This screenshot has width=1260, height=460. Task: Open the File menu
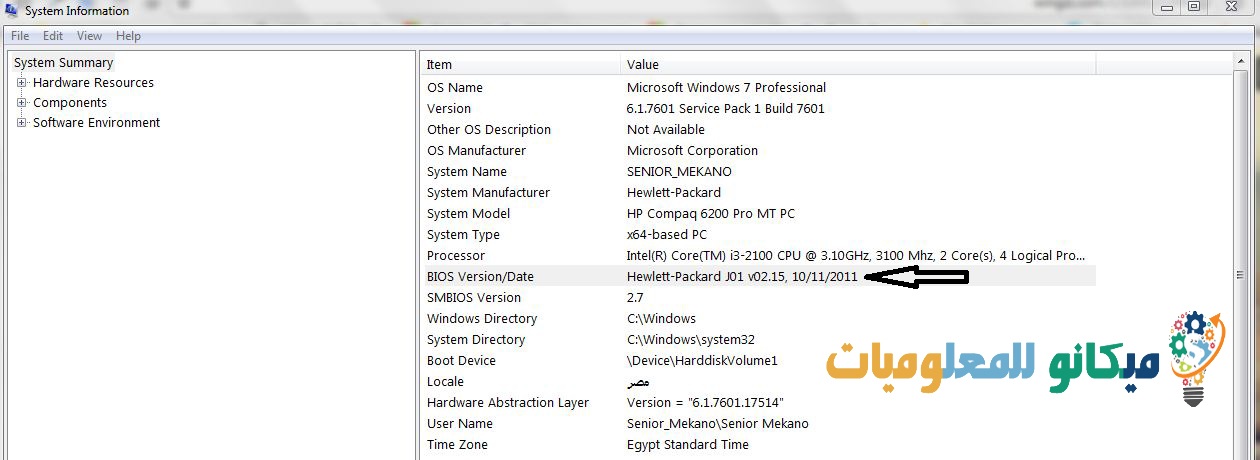point(20,36)
